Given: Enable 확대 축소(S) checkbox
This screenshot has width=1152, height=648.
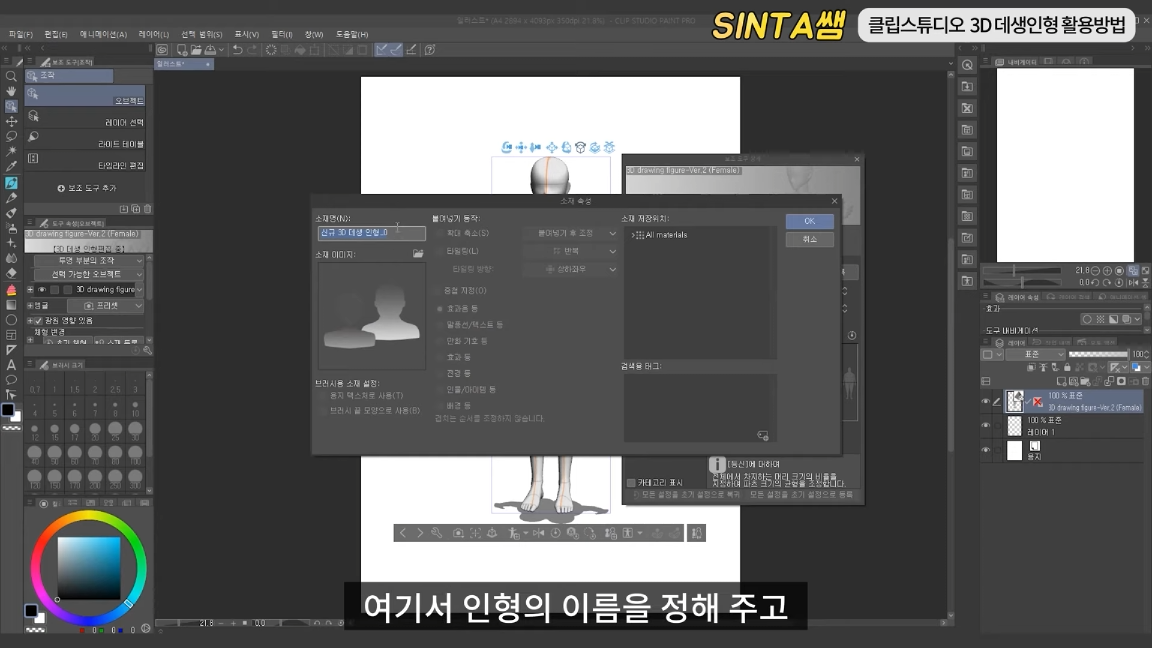Looking at the screenshot, I should point(440,233).
